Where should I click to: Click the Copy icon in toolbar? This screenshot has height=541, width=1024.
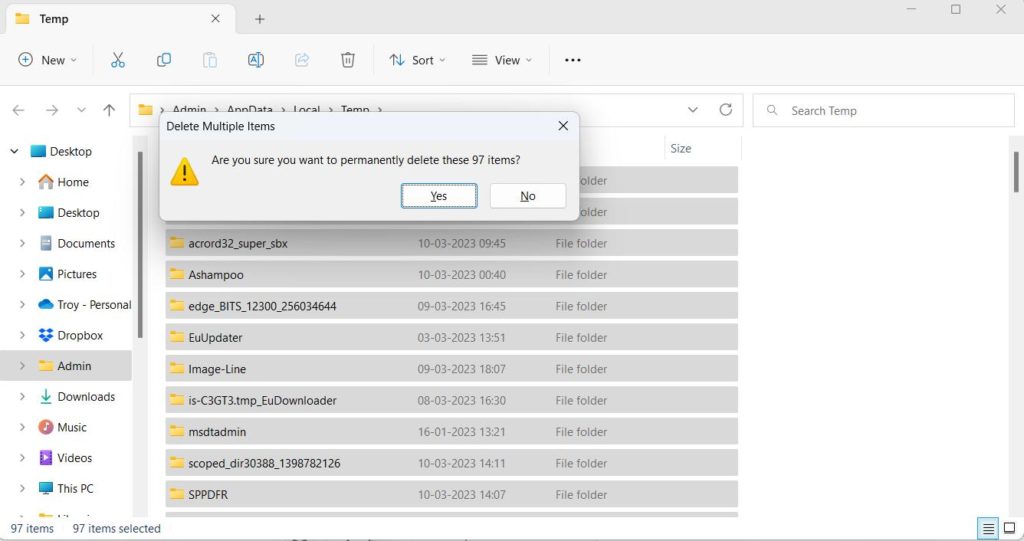pyautogui.click(x=164, y=60)
